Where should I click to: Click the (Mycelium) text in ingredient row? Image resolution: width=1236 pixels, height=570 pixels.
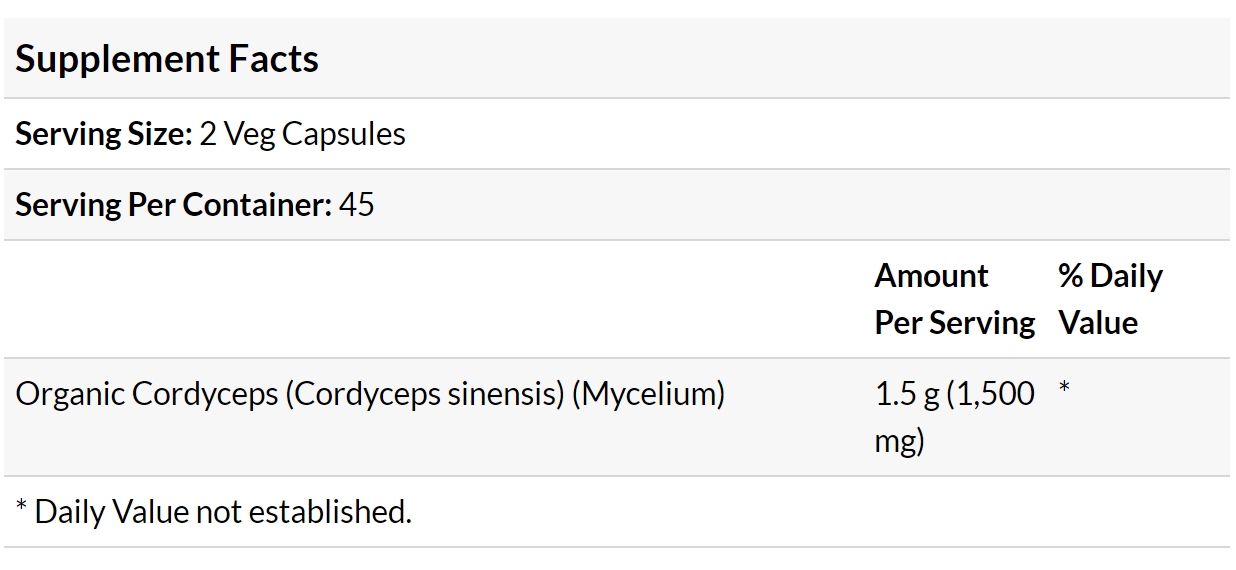pyautogui.click(x=648, y=394)
